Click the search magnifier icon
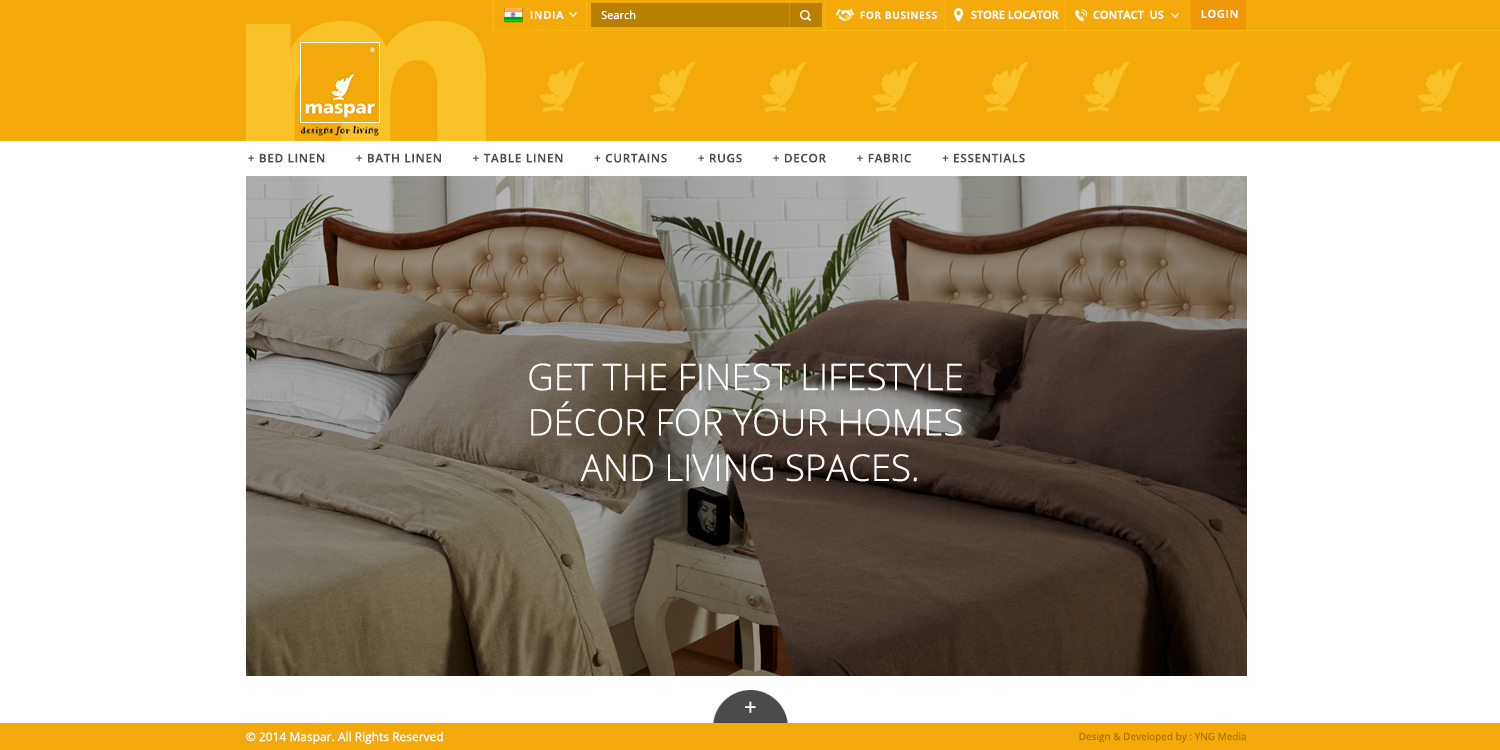The height and width of the screenshot is (750, 1500). tap(805, 15)
